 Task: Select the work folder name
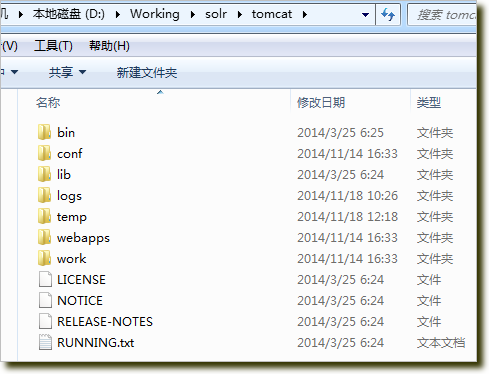(71, 259)
